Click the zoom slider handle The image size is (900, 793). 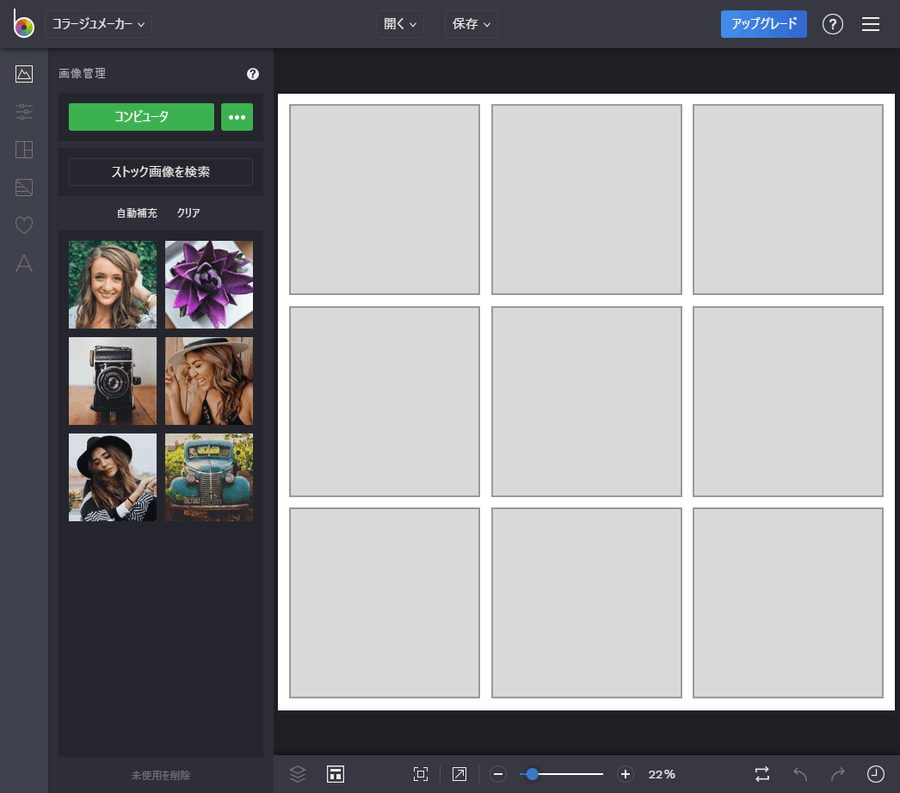pyautogui.click(x=532, y=774)
